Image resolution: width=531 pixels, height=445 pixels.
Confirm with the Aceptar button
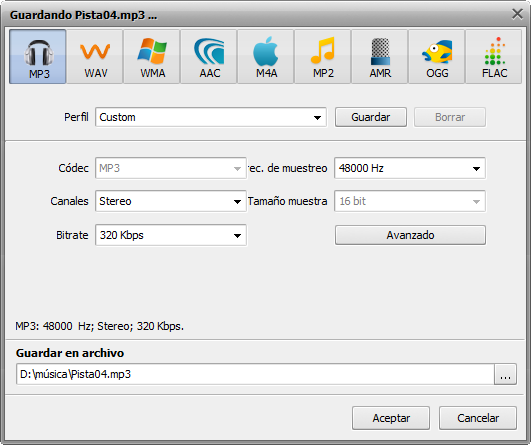pyautogui.click(x=391, y=418)
